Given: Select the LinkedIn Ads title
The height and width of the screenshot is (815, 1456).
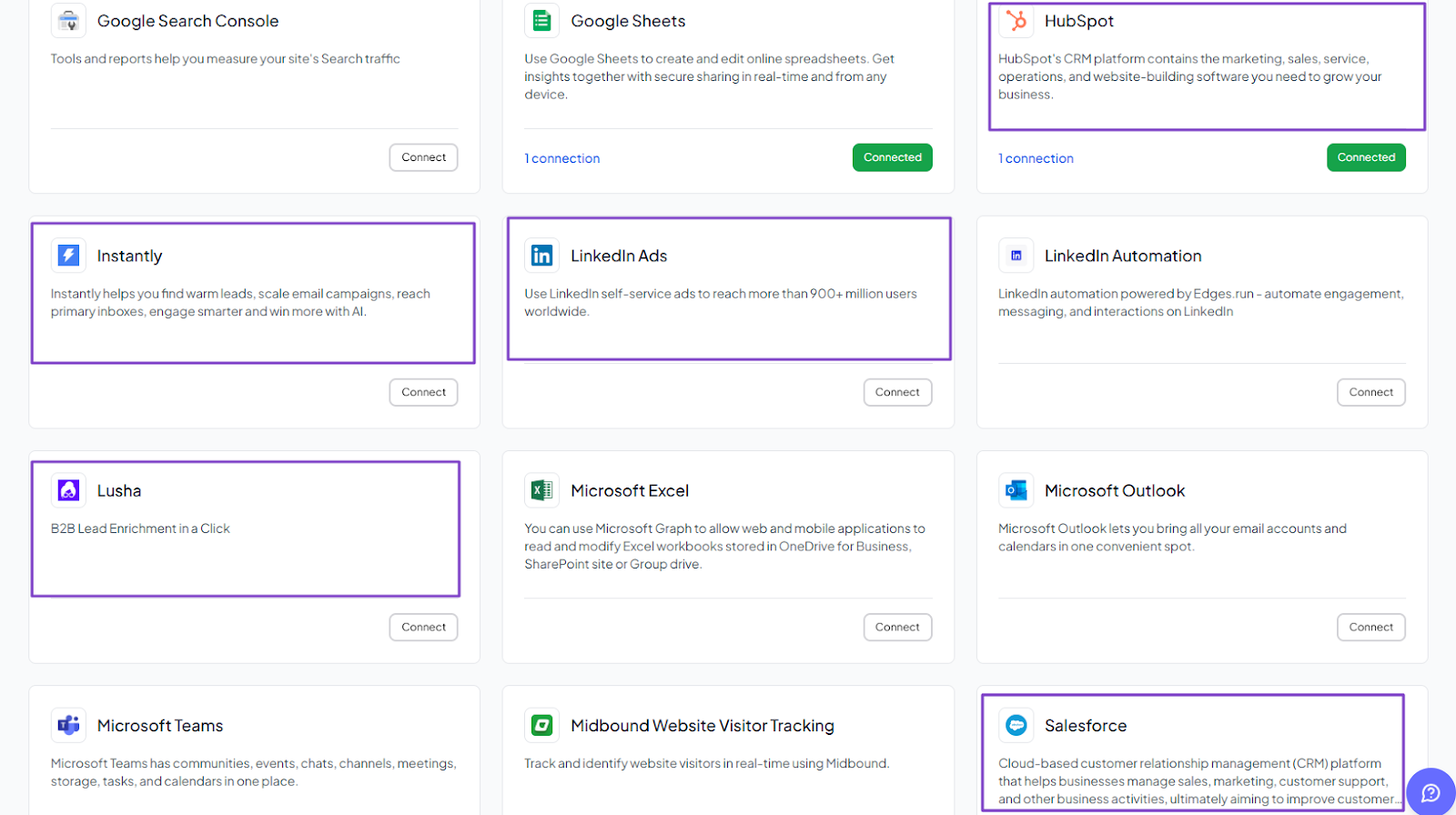Looking at the screenshot, I should [x=619, y=256].
